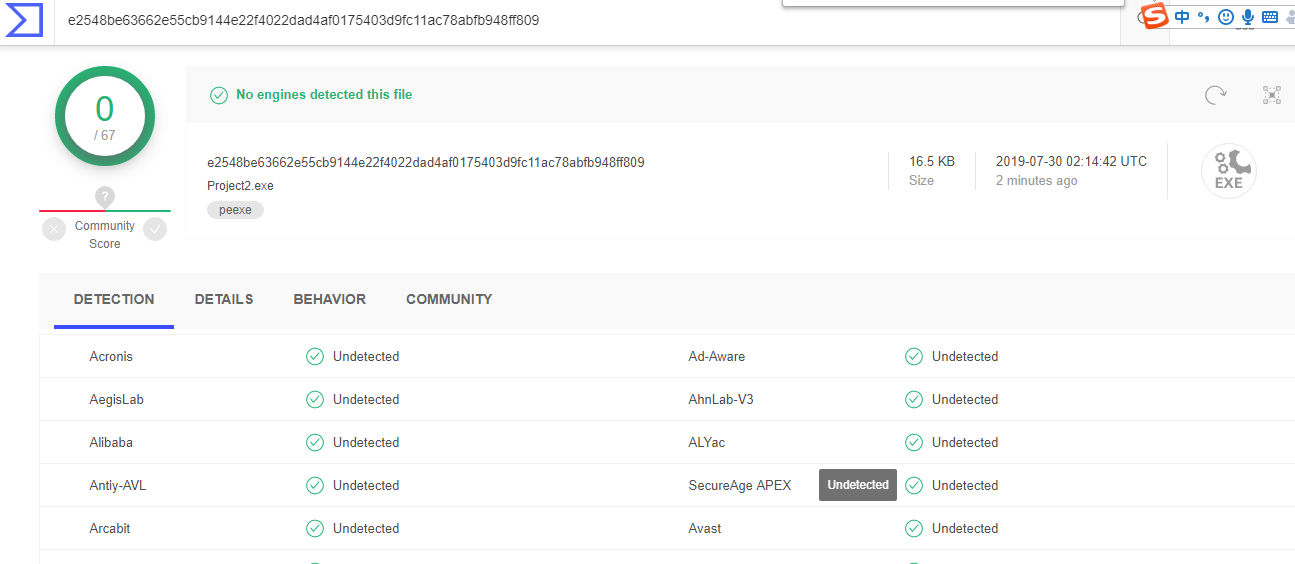Click the Antiy-AVL undetected check icon
Screen dimensions: 1295x564
click(315, 485)
